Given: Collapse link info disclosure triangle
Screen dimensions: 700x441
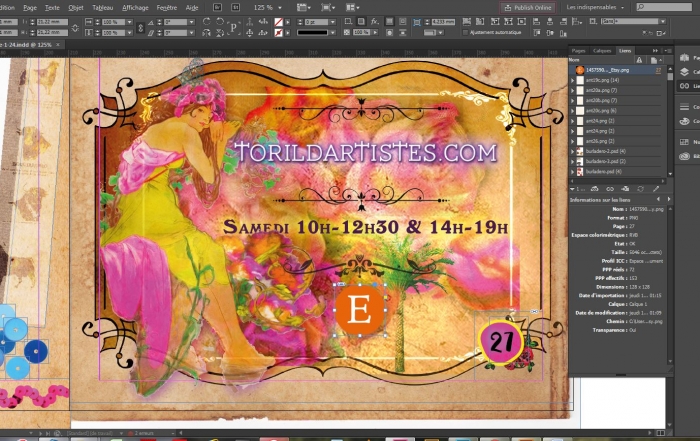Looking at the screenshot, I should [x=573, y=189].
